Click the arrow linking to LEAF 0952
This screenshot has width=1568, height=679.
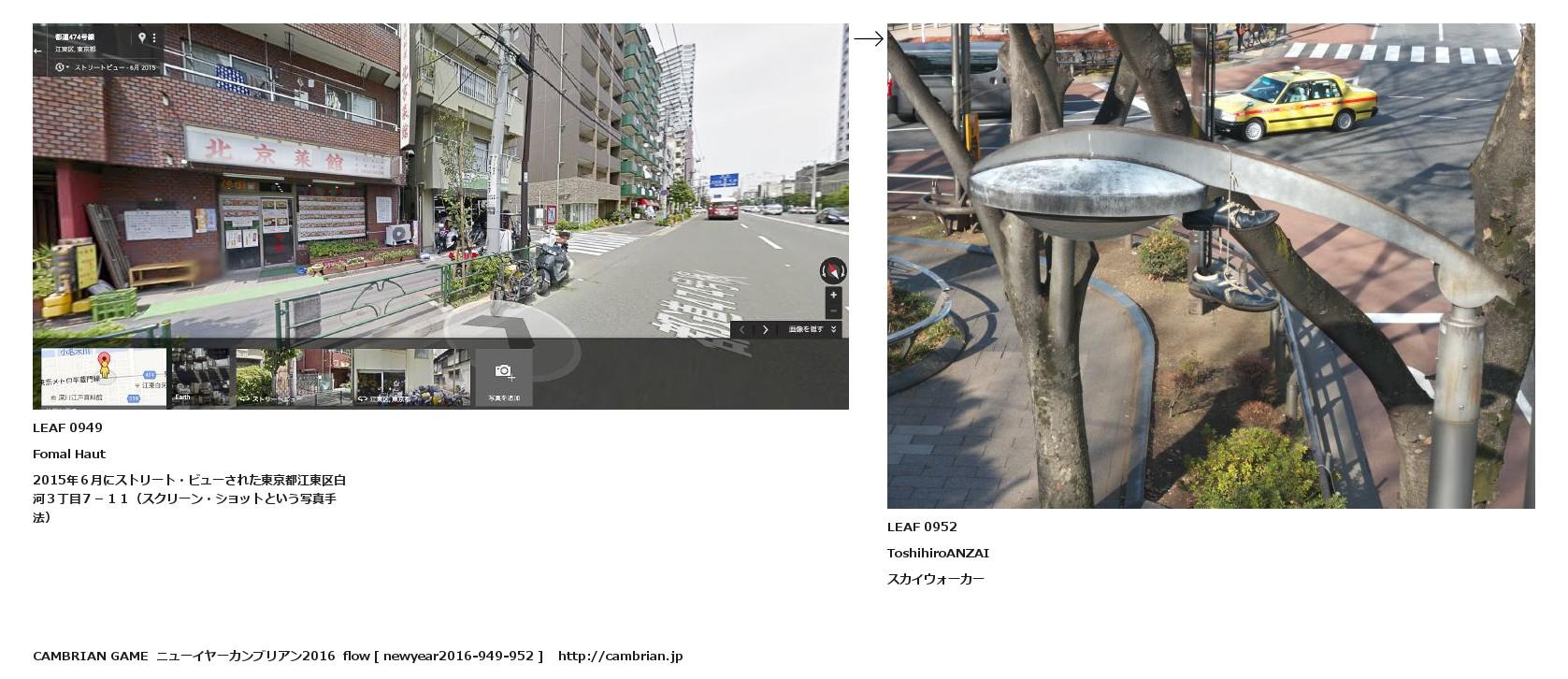[868, 38]
